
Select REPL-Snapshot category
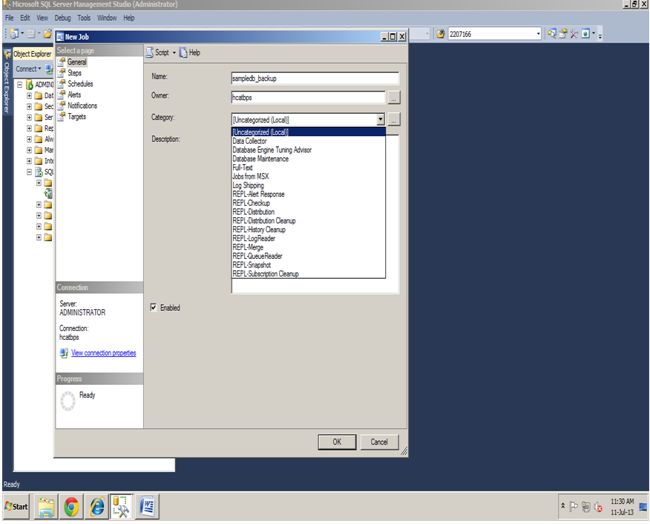[x=308, y=265]
